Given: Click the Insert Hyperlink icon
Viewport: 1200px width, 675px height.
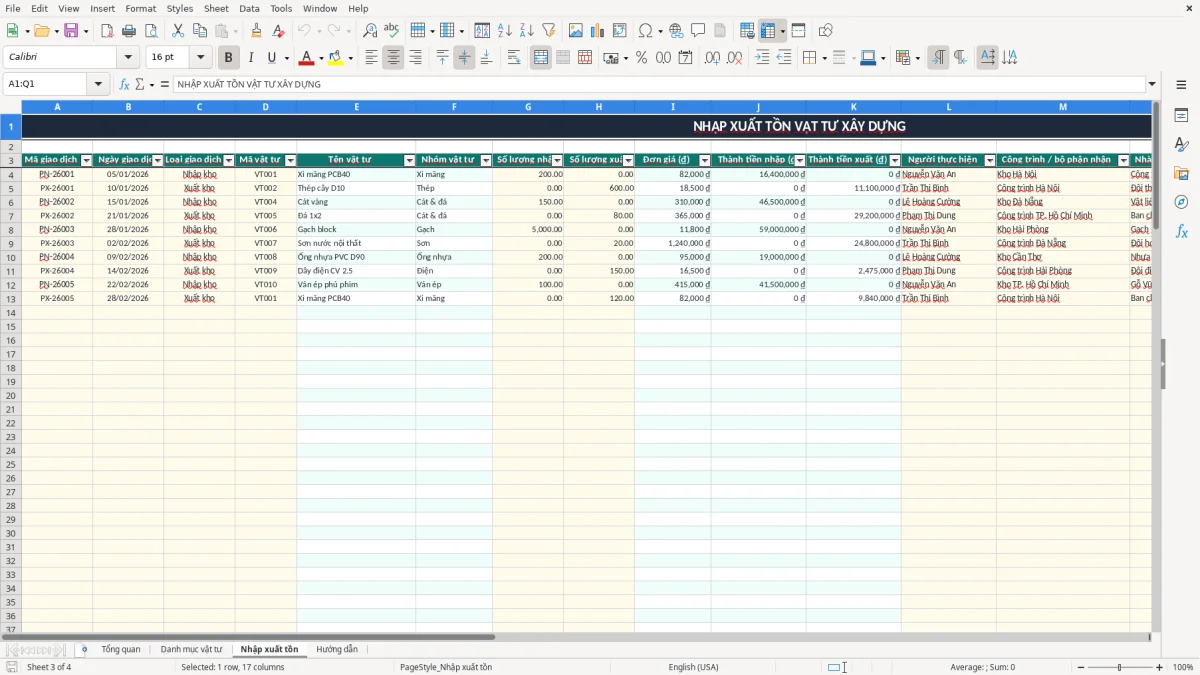Looking at the screenshot, I should (x=676, y=31).
